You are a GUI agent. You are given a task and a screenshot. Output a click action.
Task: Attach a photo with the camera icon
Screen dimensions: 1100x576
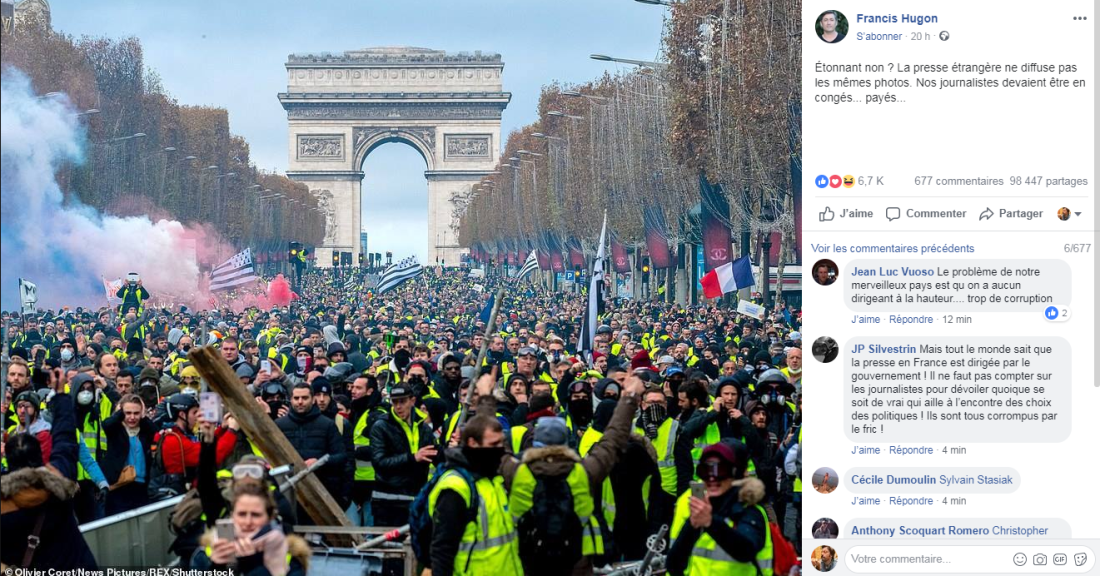click(1040, 559)
